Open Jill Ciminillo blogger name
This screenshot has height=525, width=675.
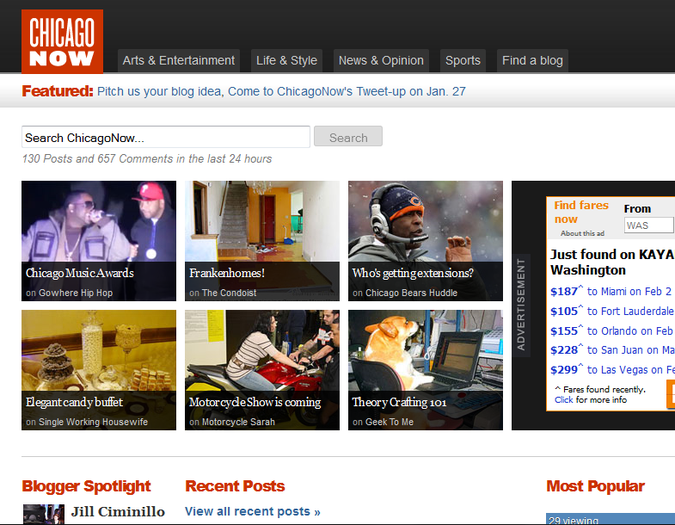point(118,512)
